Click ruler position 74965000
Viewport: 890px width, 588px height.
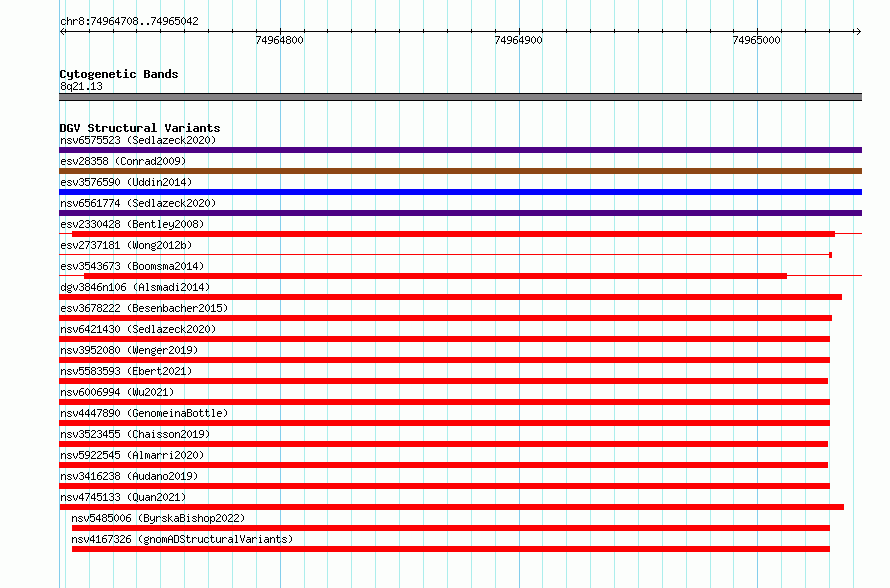(757, 40)
